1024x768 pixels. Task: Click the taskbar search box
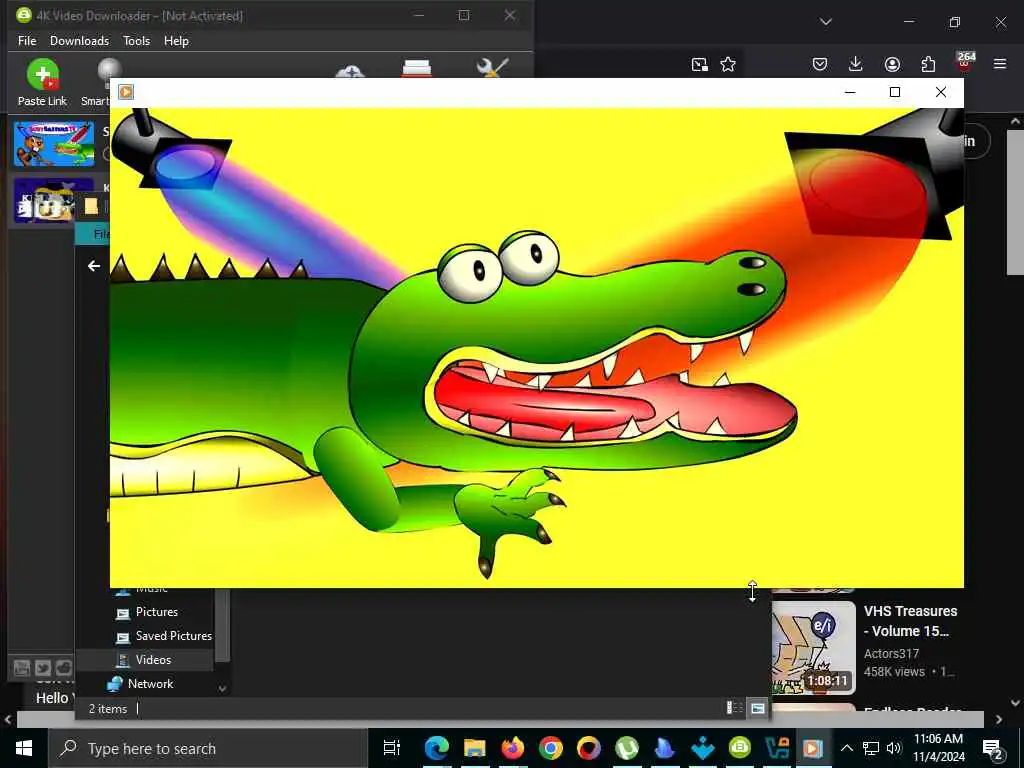(x=208, y=748)
